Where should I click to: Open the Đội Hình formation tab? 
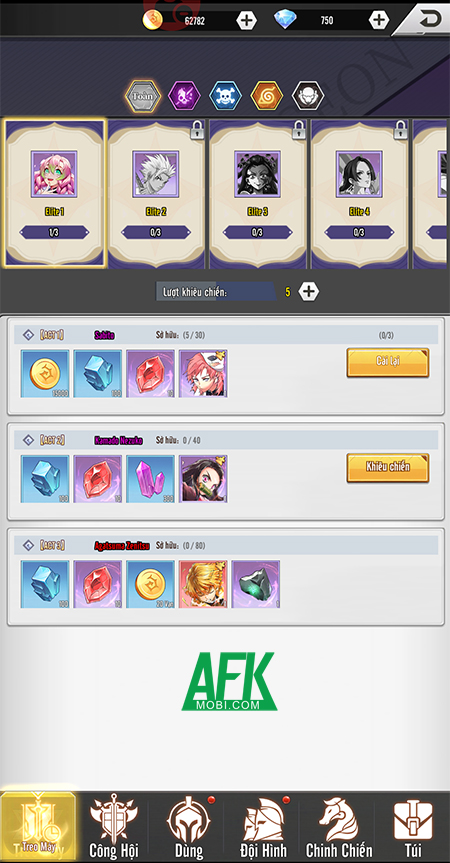(262, 827)
